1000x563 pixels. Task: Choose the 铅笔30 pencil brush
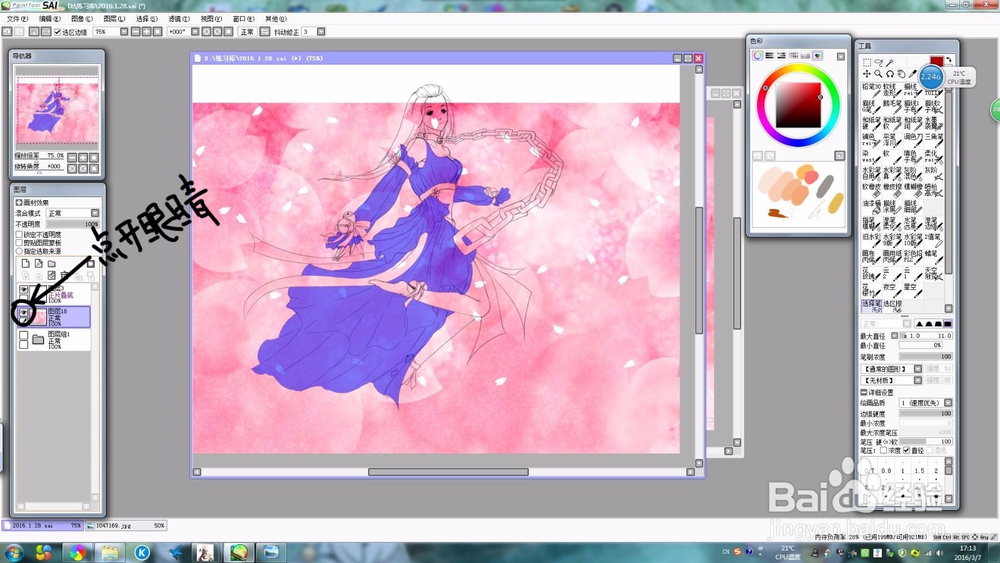[871, 91]
